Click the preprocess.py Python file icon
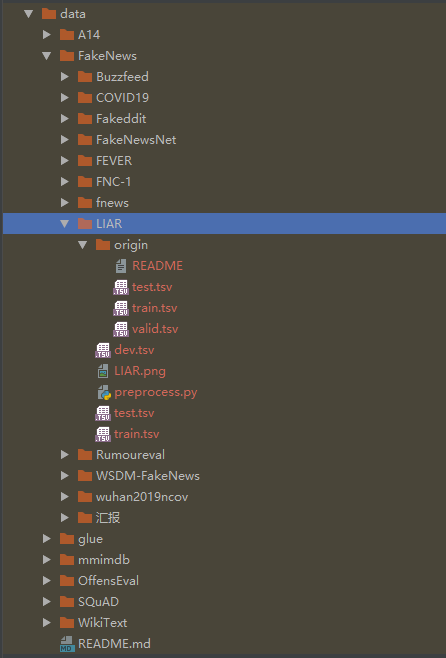 (104, 392)
